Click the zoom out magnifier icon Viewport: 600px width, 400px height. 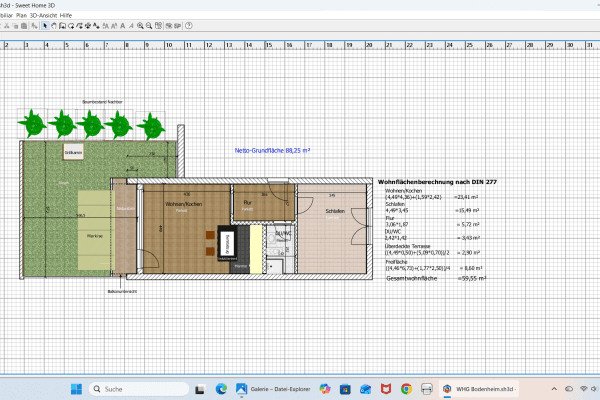(x=149, y=26)
